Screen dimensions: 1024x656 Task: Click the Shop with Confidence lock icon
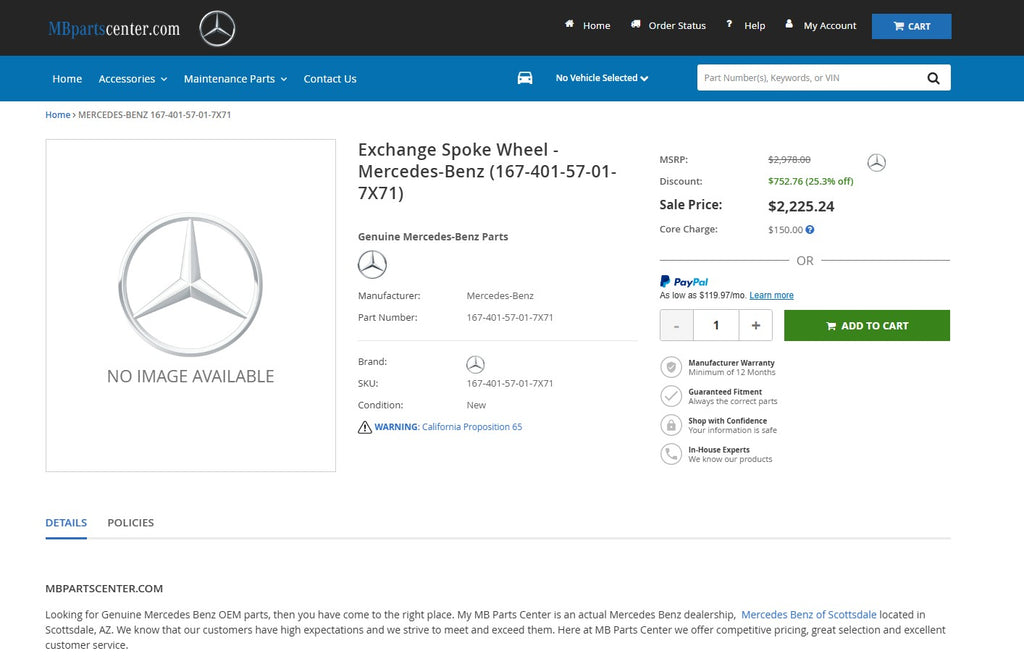click(671, 425)
